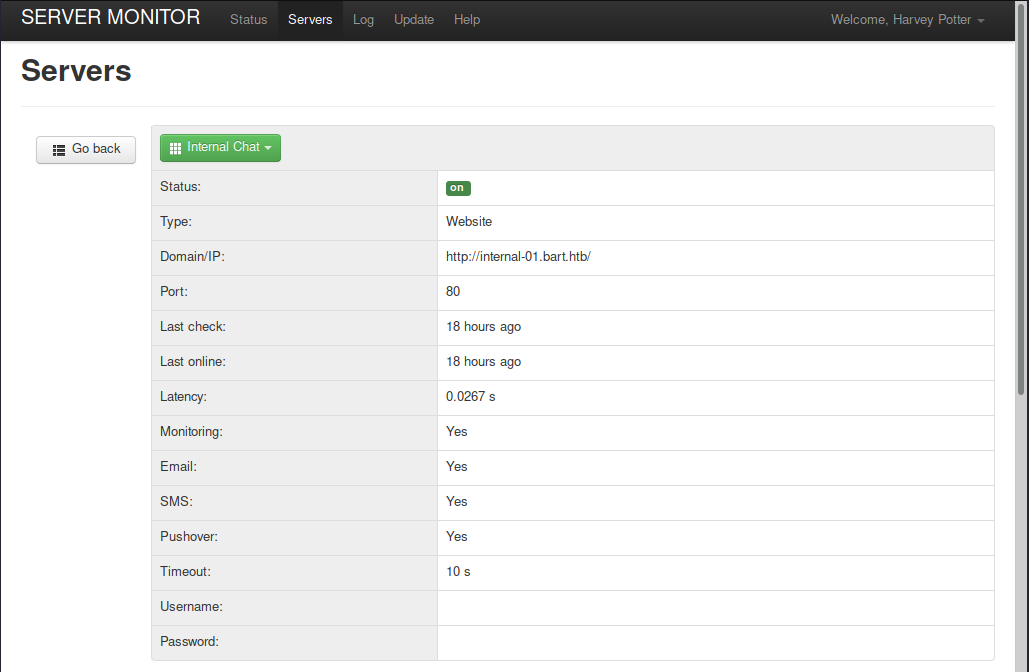The width and height of the screenshot is (1029, 672).
Task: Click the empty Password field cell
Action: tap(715, 642)
